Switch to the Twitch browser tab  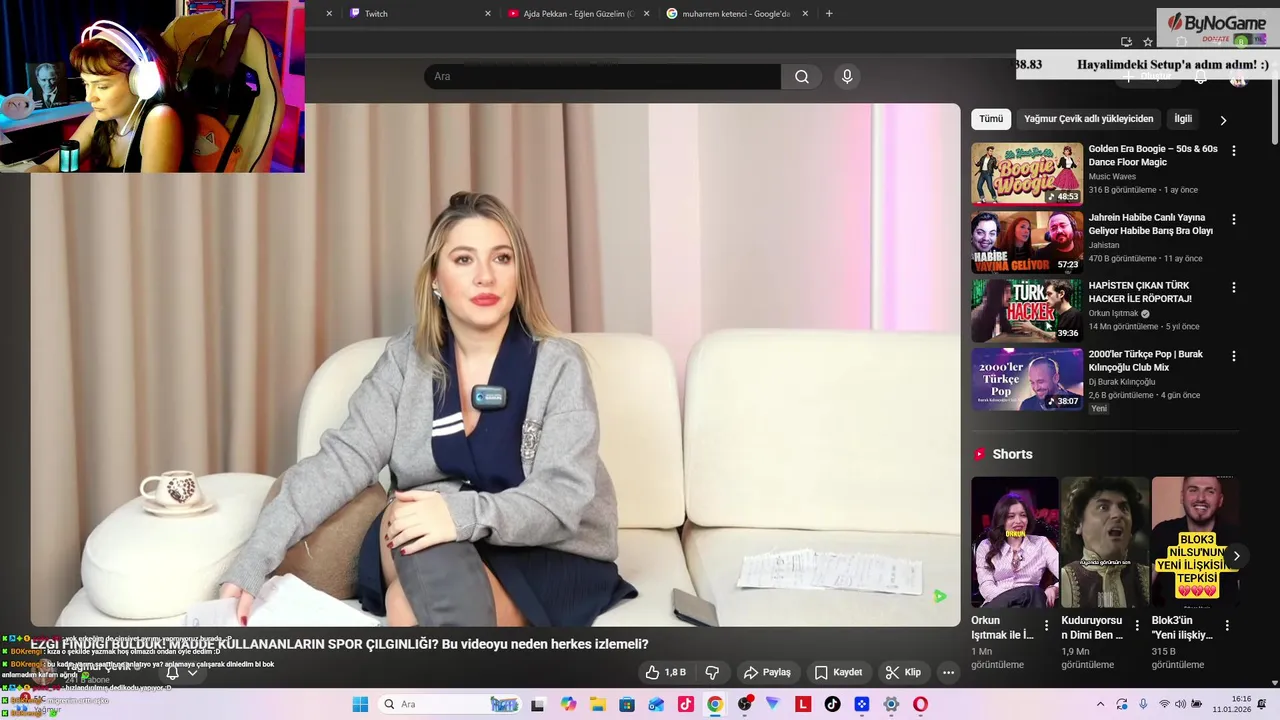420,14
